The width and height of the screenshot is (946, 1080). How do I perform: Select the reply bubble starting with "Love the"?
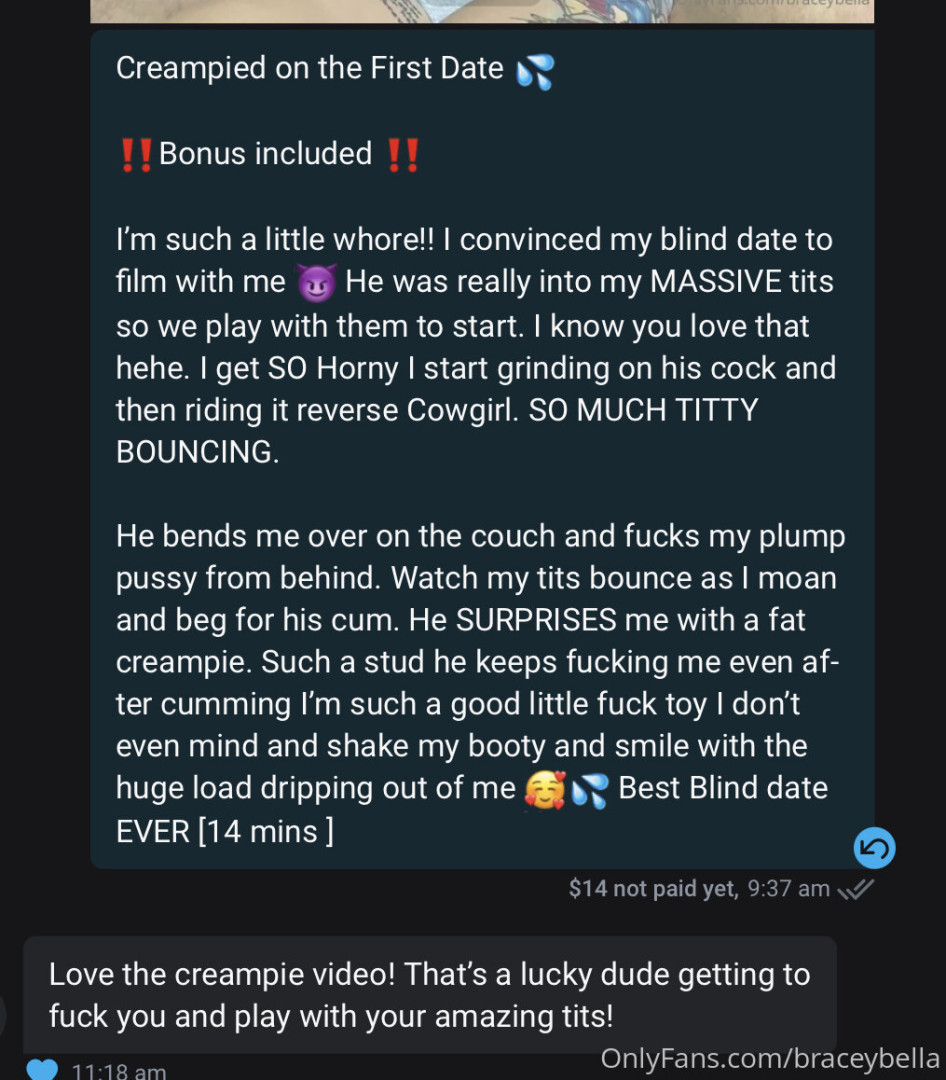[430, 995]
